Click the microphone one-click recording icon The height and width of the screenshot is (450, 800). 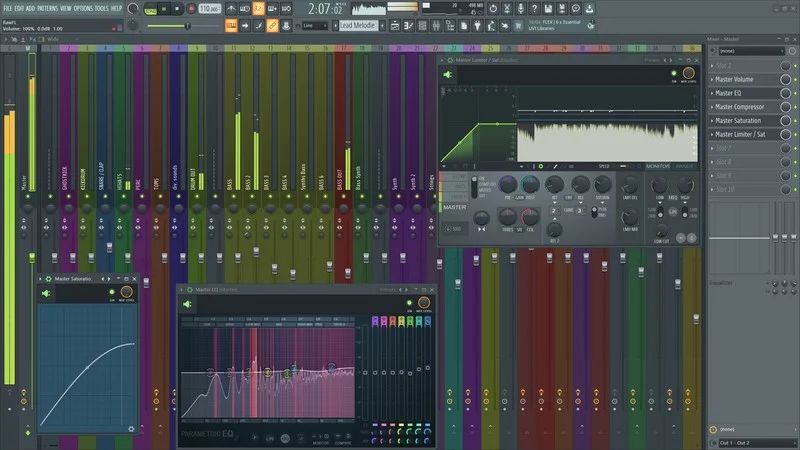click(520, 9)
